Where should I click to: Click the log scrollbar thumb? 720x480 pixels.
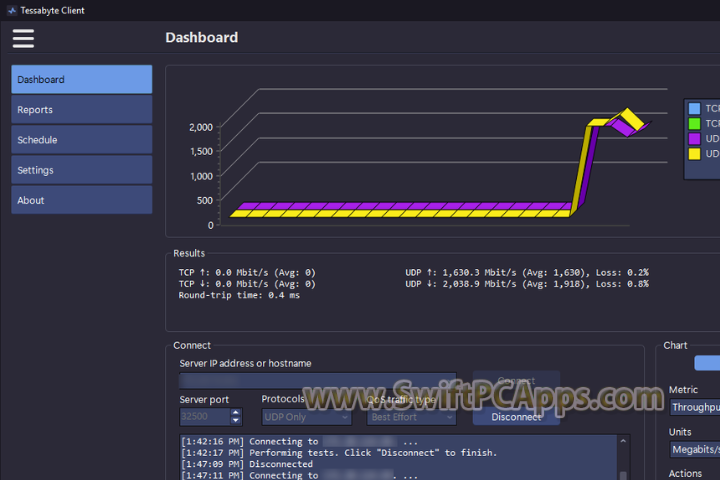tap(623, 476)
